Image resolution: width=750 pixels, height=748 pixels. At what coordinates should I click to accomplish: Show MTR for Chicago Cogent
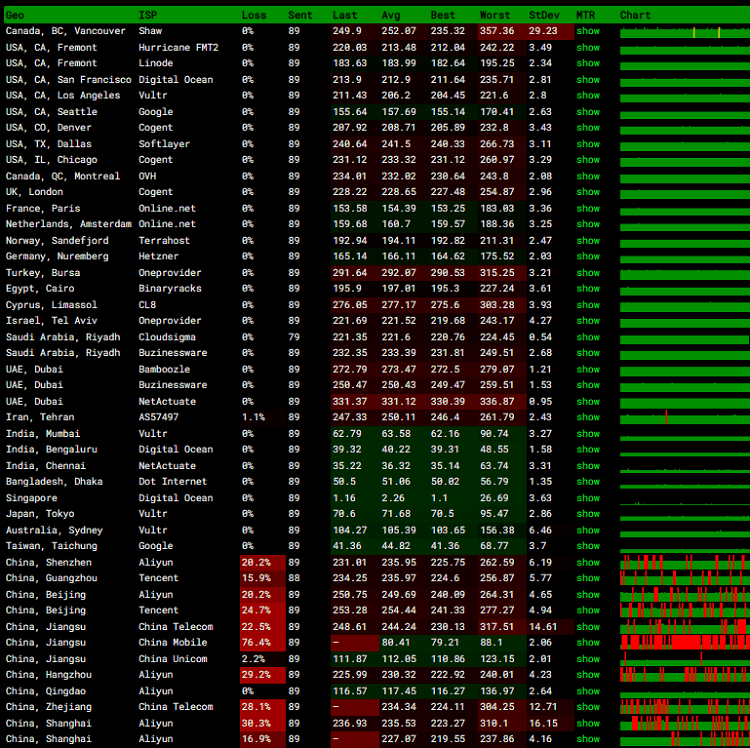(587, 160)
